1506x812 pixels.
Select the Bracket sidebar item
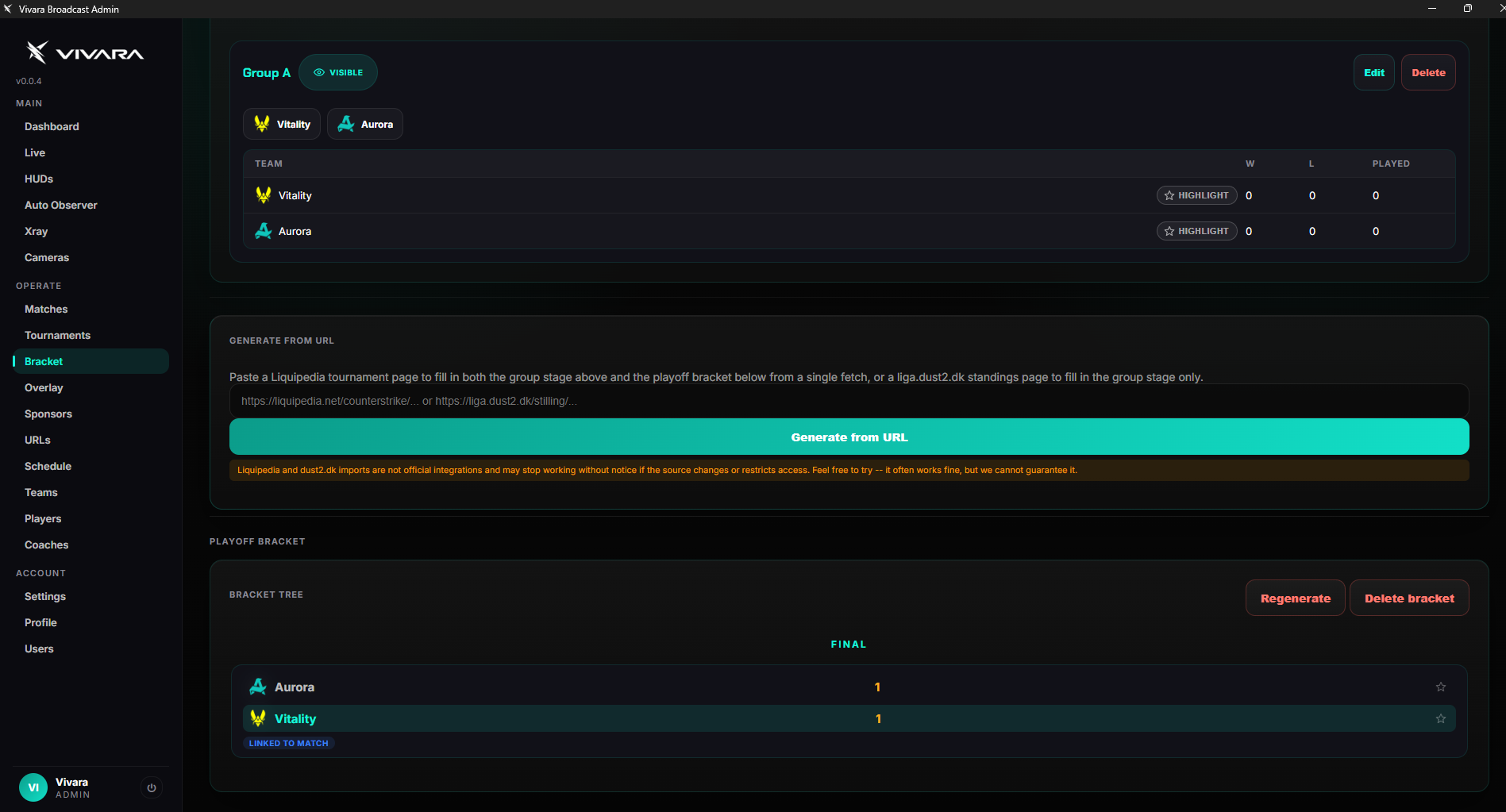[x=91, y=361]
